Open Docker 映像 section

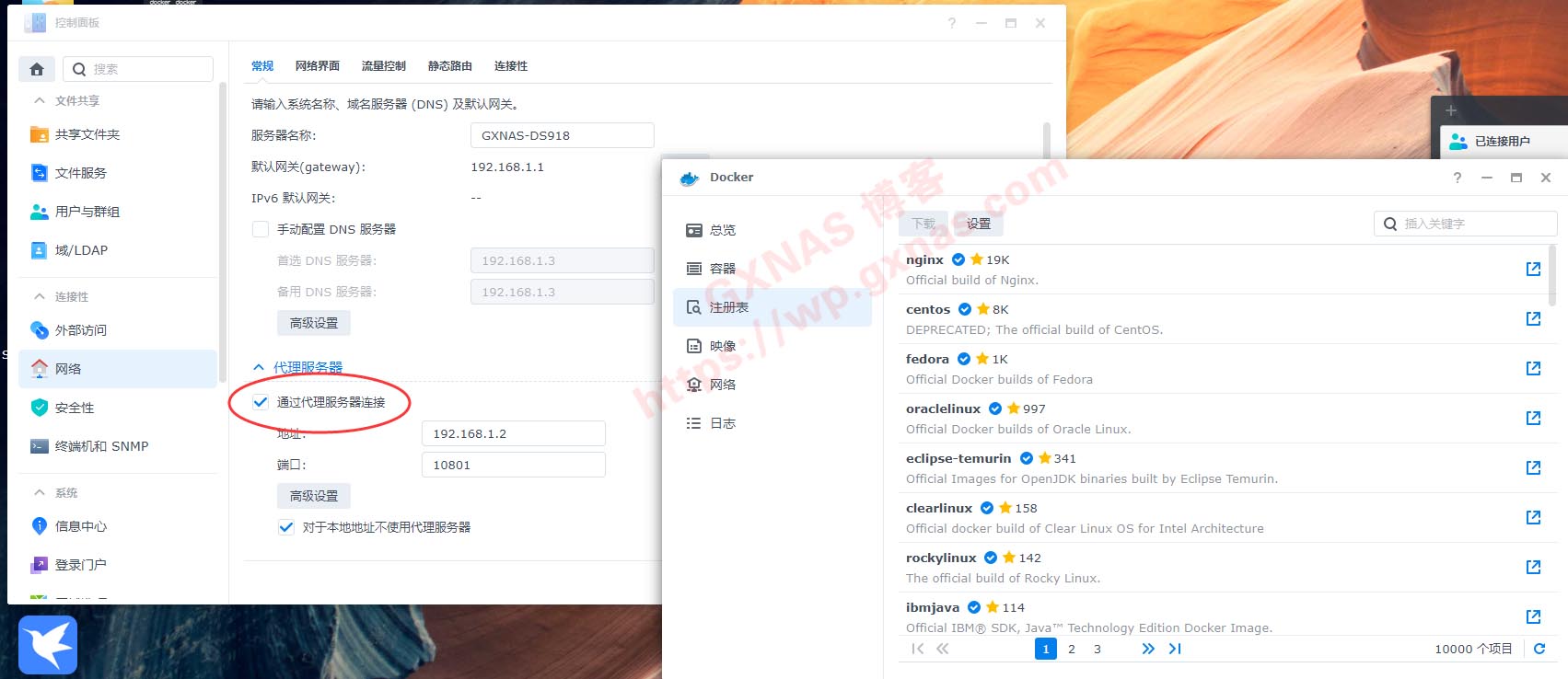point(722,346)
